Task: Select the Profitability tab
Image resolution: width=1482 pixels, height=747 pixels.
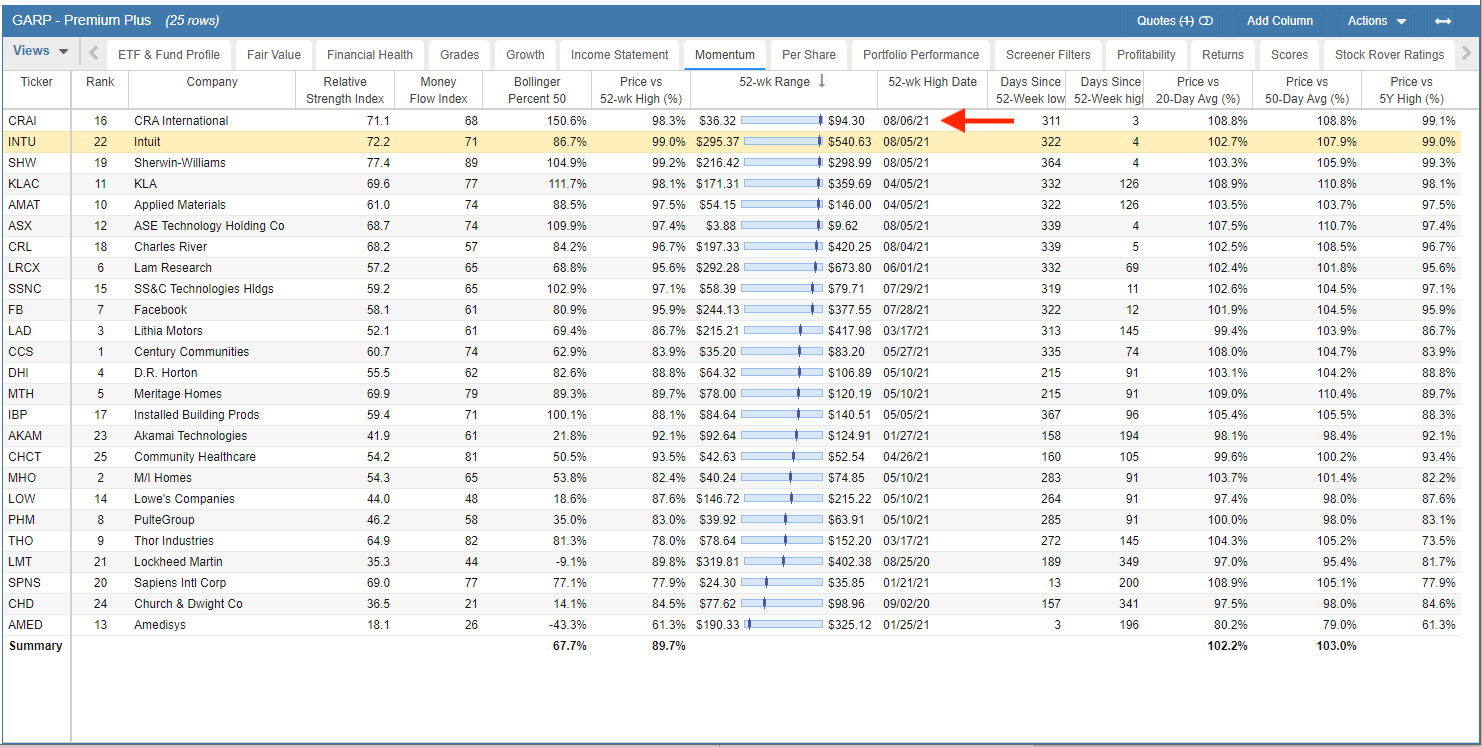Action: point(1146,55)
